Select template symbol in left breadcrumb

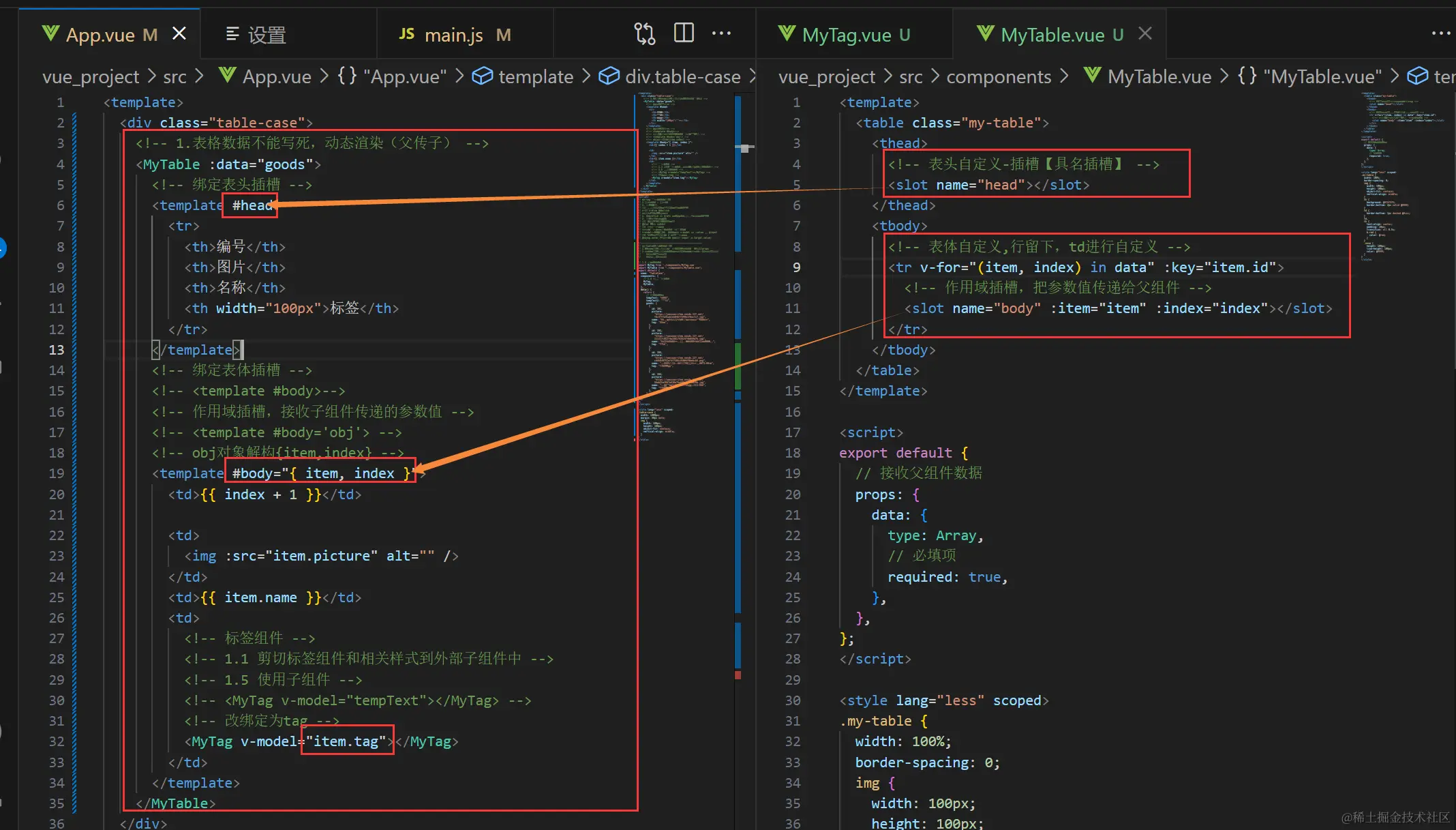[536, 76]
